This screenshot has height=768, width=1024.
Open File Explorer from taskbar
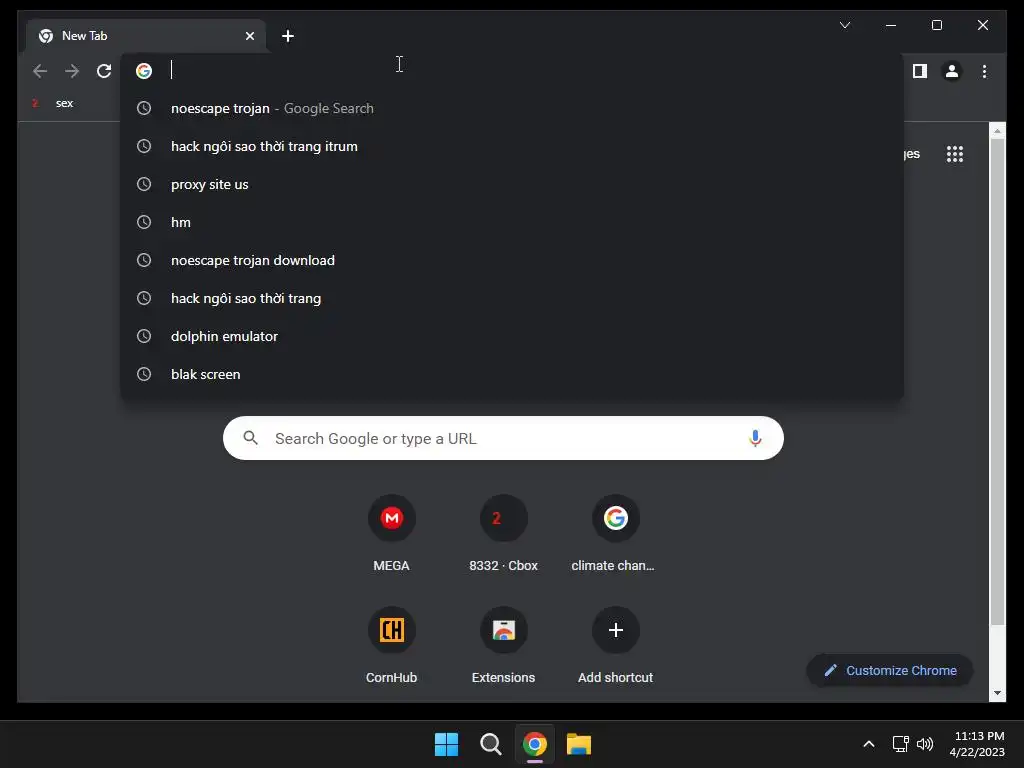[x=579, y=744]
